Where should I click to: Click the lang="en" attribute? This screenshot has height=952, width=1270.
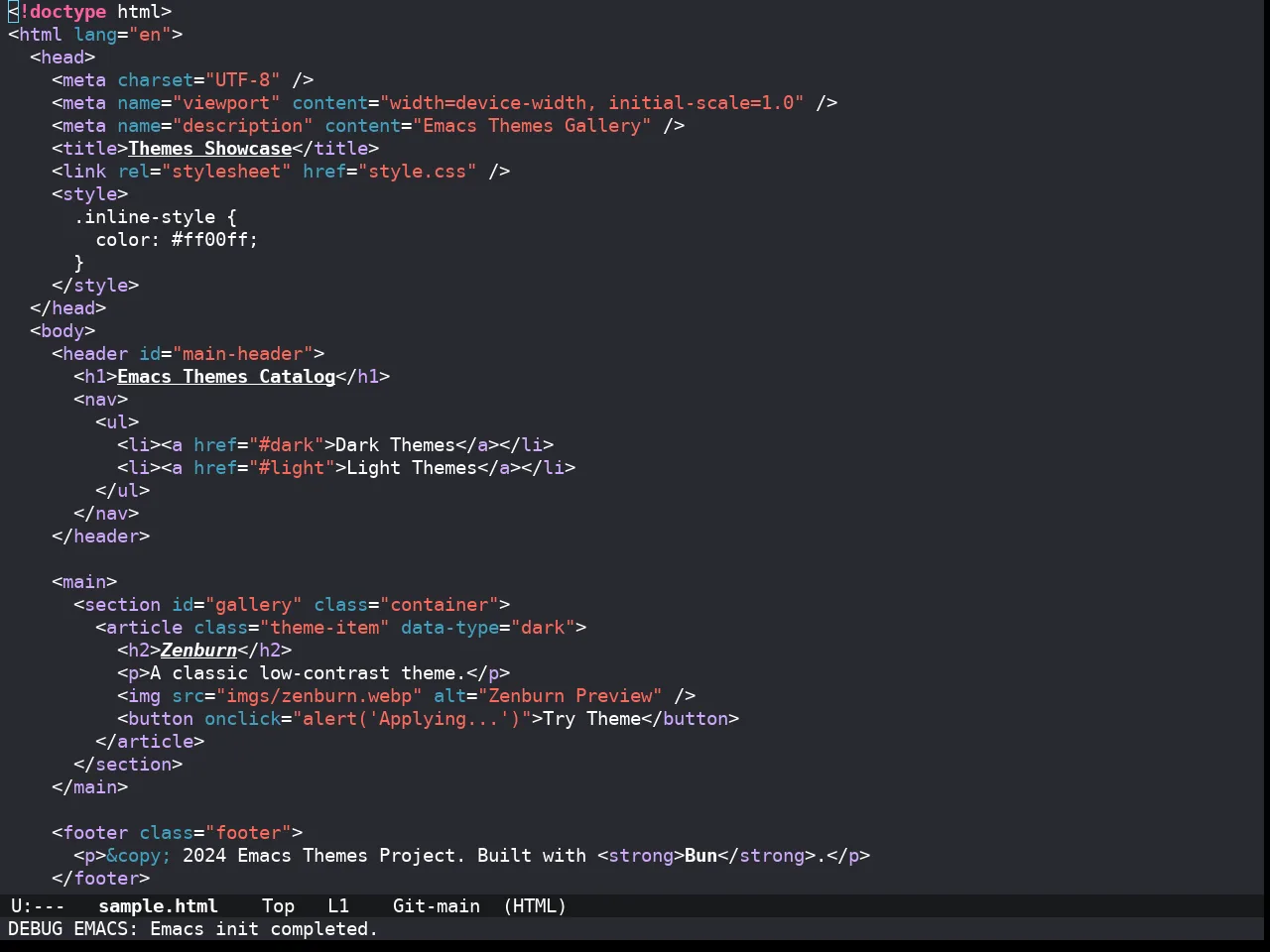[123, 35]
